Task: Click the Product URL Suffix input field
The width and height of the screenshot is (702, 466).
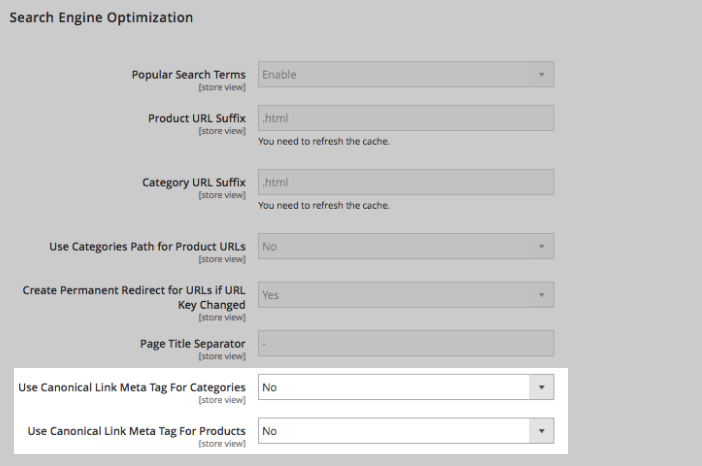Action: coord(406,118)
